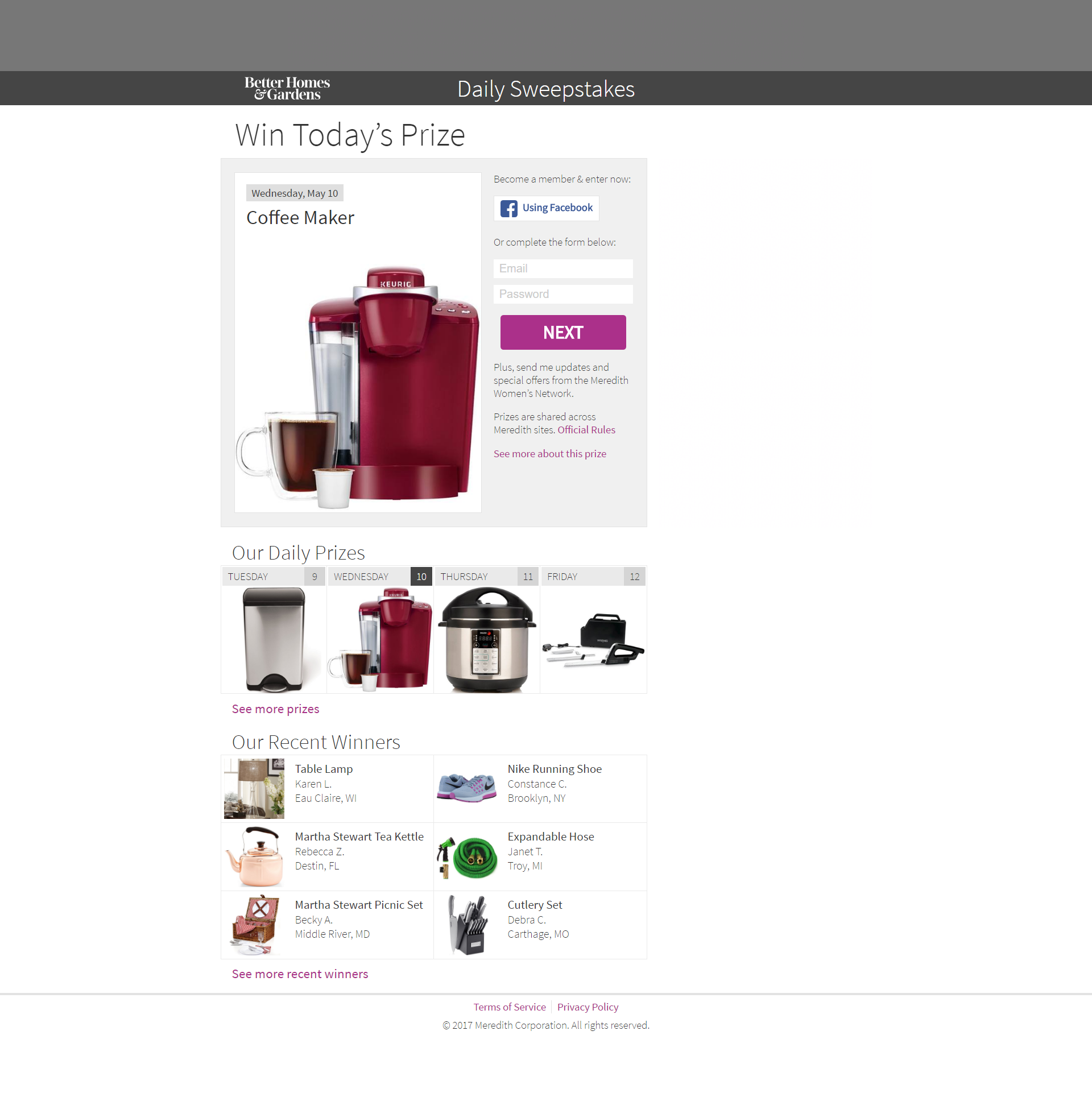Select the Wednesday 10 prize tab
The width and height of the screenshot is (1092, 1093).
click(380, 577)
